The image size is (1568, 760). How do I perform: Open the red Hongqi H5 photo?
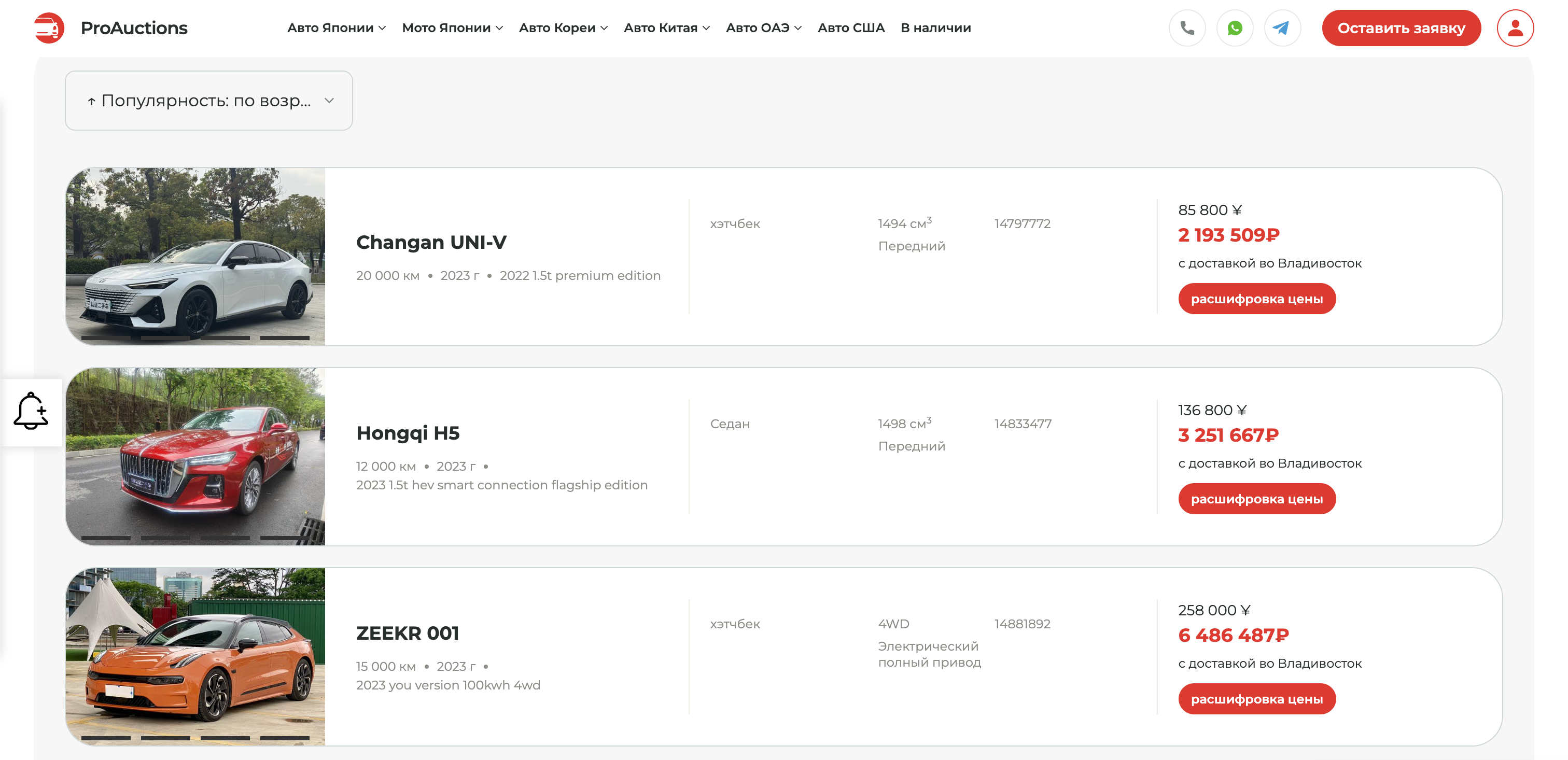click(195, 456)
